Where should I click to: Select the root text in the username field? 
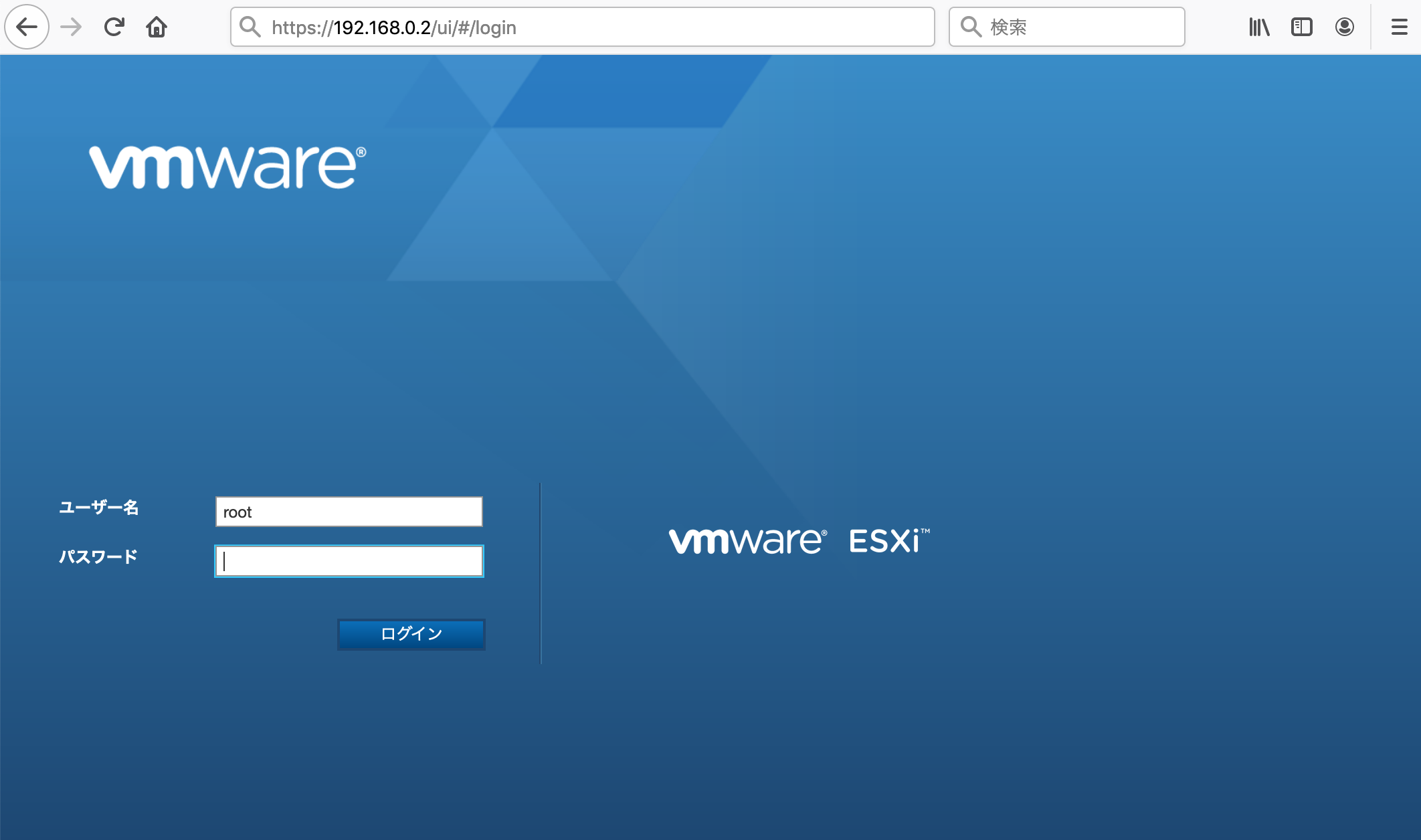coord(238,511)
